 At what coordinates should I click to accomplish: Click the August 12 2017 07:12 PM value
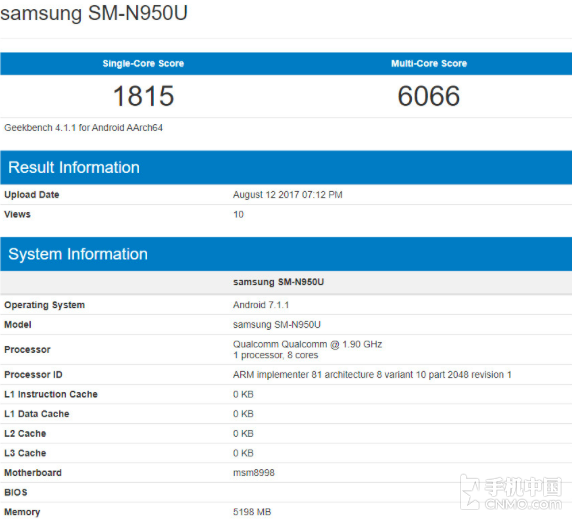tap(287, 194)
